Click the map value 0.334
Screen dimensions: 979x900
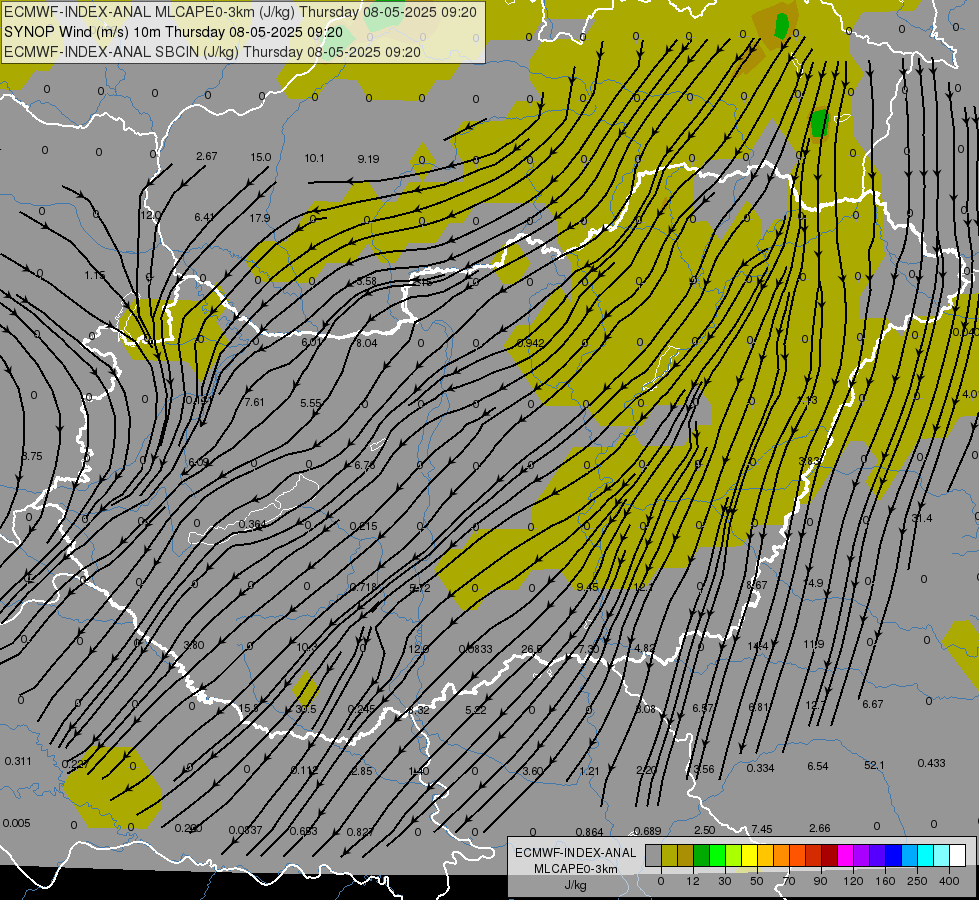(x=760, y=768)
